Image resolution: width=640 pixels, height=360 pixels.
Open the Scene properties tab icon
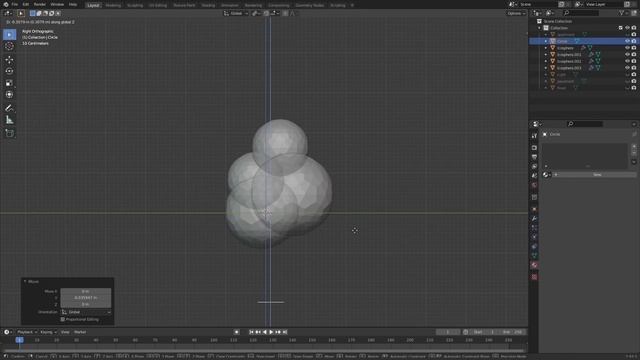534,176
